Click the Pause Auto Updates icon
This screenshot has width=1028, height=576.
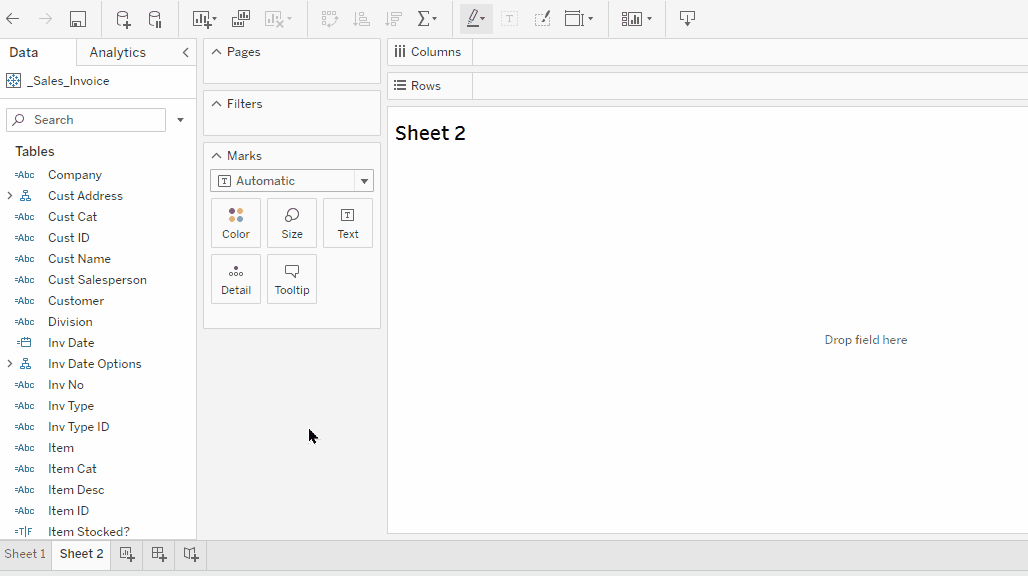155,19
